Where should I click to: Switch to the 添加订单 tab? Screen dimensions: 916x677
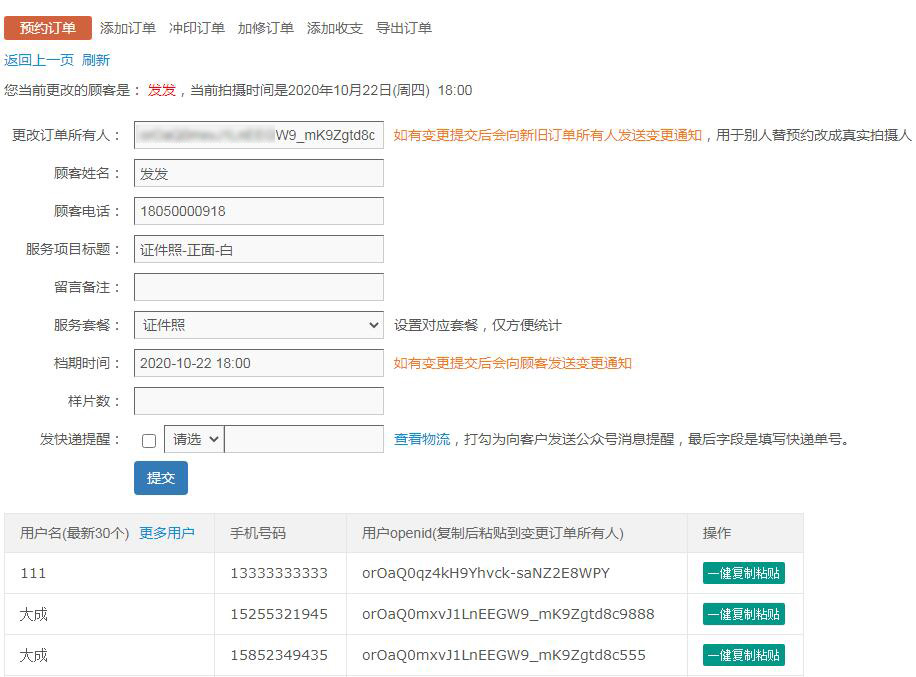click(128, 28)
